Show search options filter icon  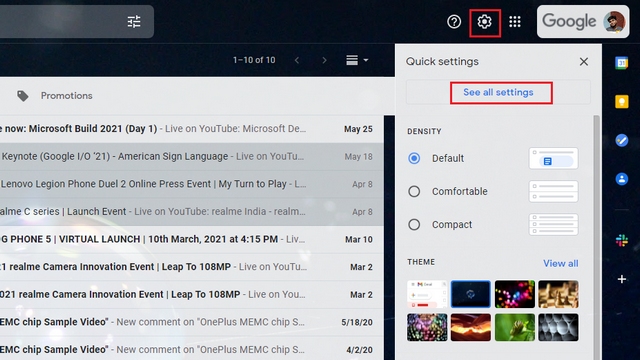pos(134,22)
